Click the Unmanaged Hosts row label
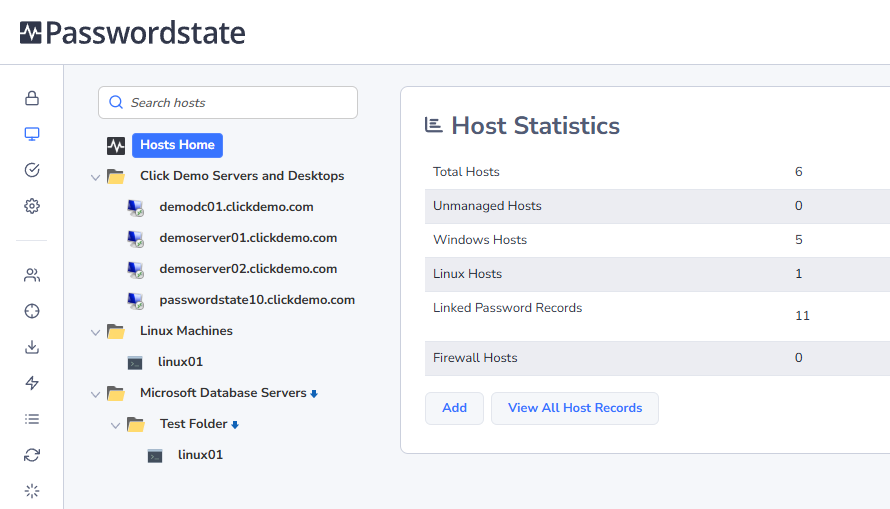 (487, 206)
